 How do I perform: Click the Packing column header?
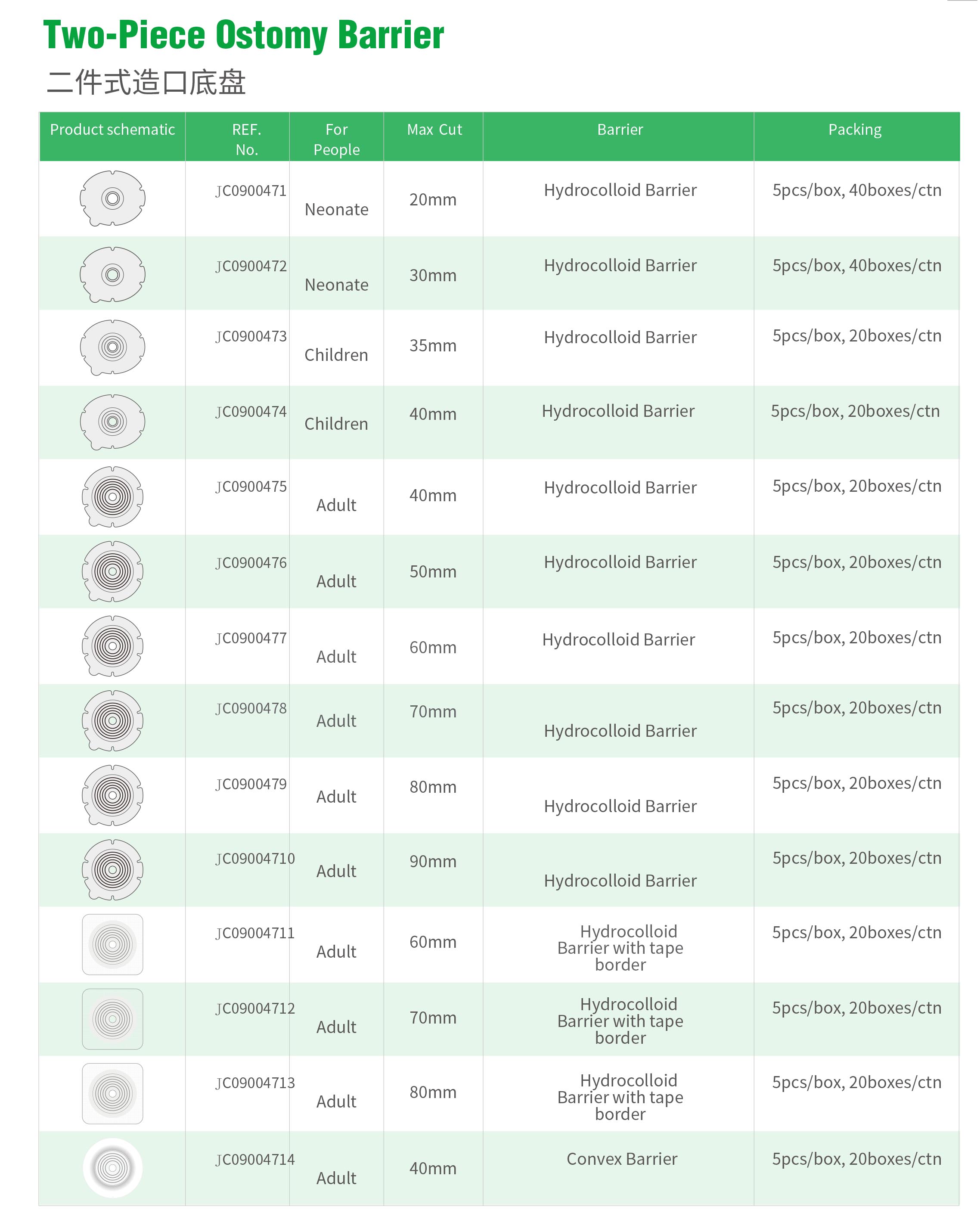(x=855, y=130)
